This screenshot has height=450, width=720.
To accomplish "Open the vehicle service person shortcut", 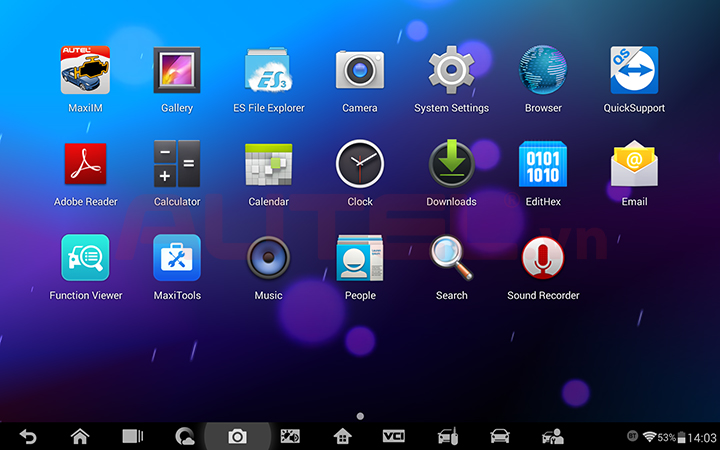I will tap(553, 436).
